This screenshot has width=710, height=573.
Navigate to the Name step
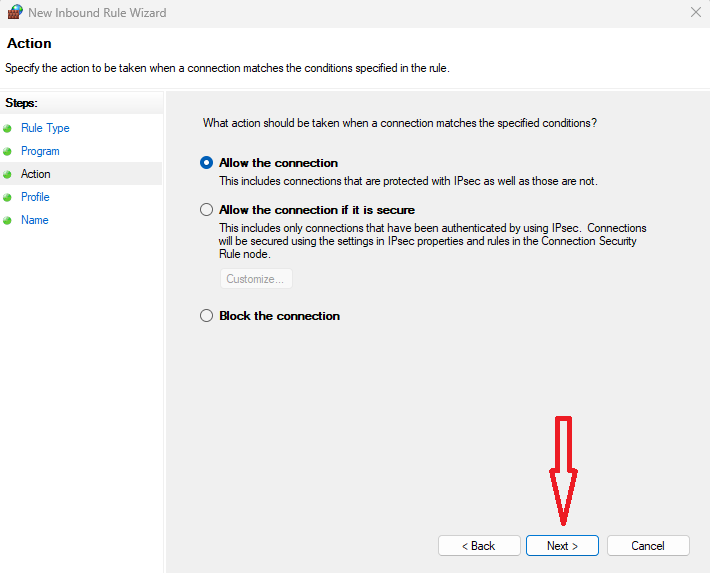[34, 220]
